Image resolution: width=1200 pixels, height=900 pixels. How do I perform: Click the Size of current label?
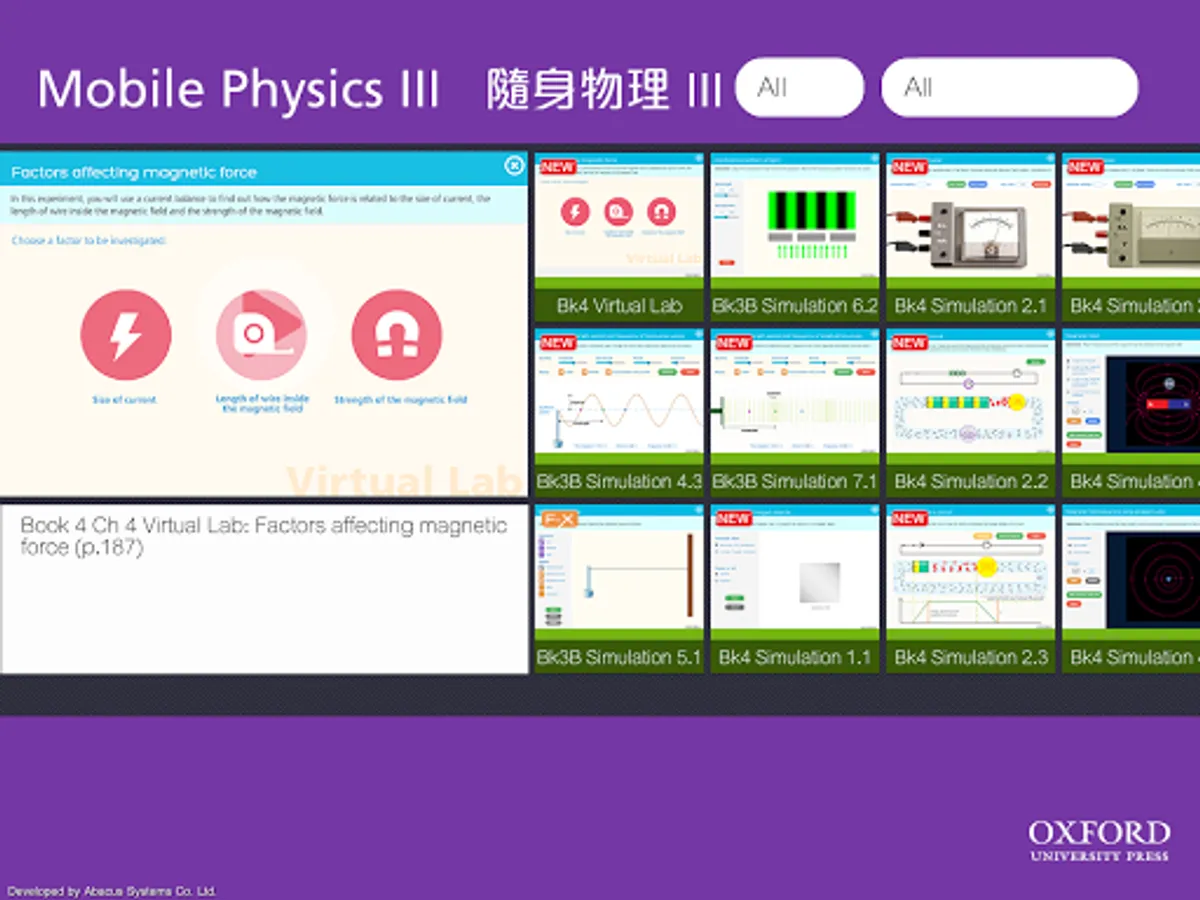click(125, 400)
